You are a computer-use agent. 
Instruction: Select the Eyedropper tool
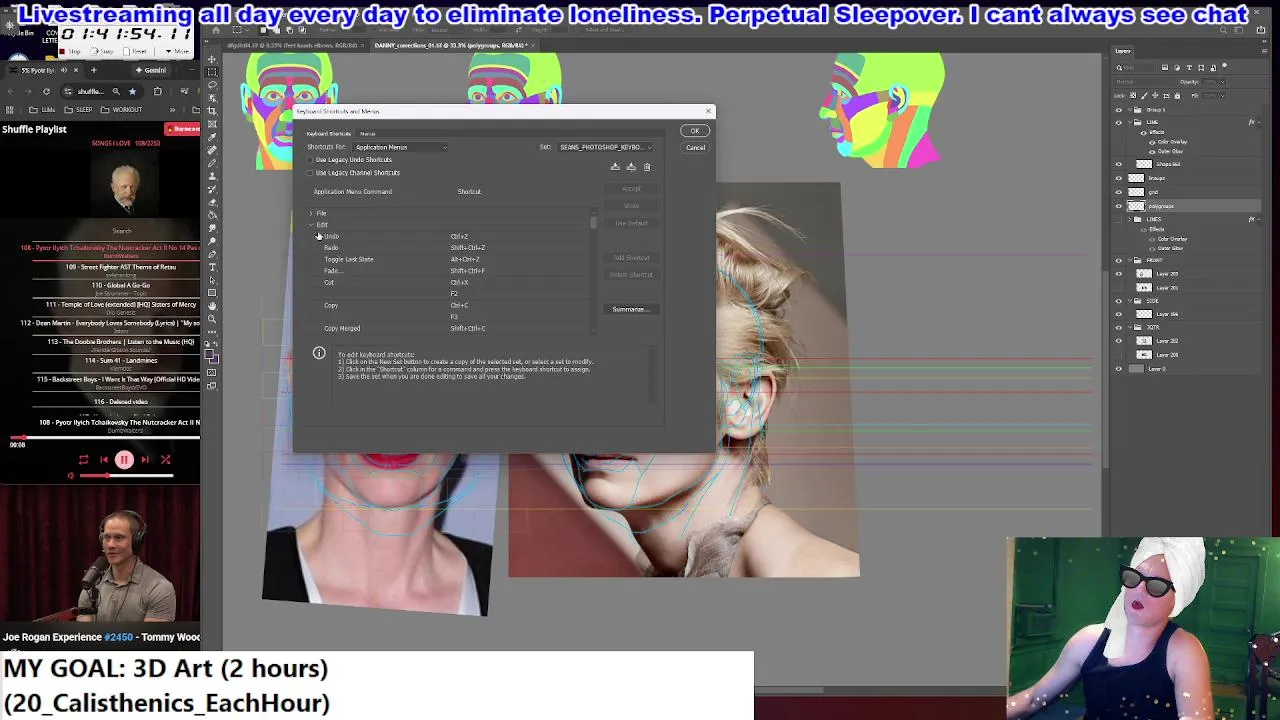pos(214,136)
